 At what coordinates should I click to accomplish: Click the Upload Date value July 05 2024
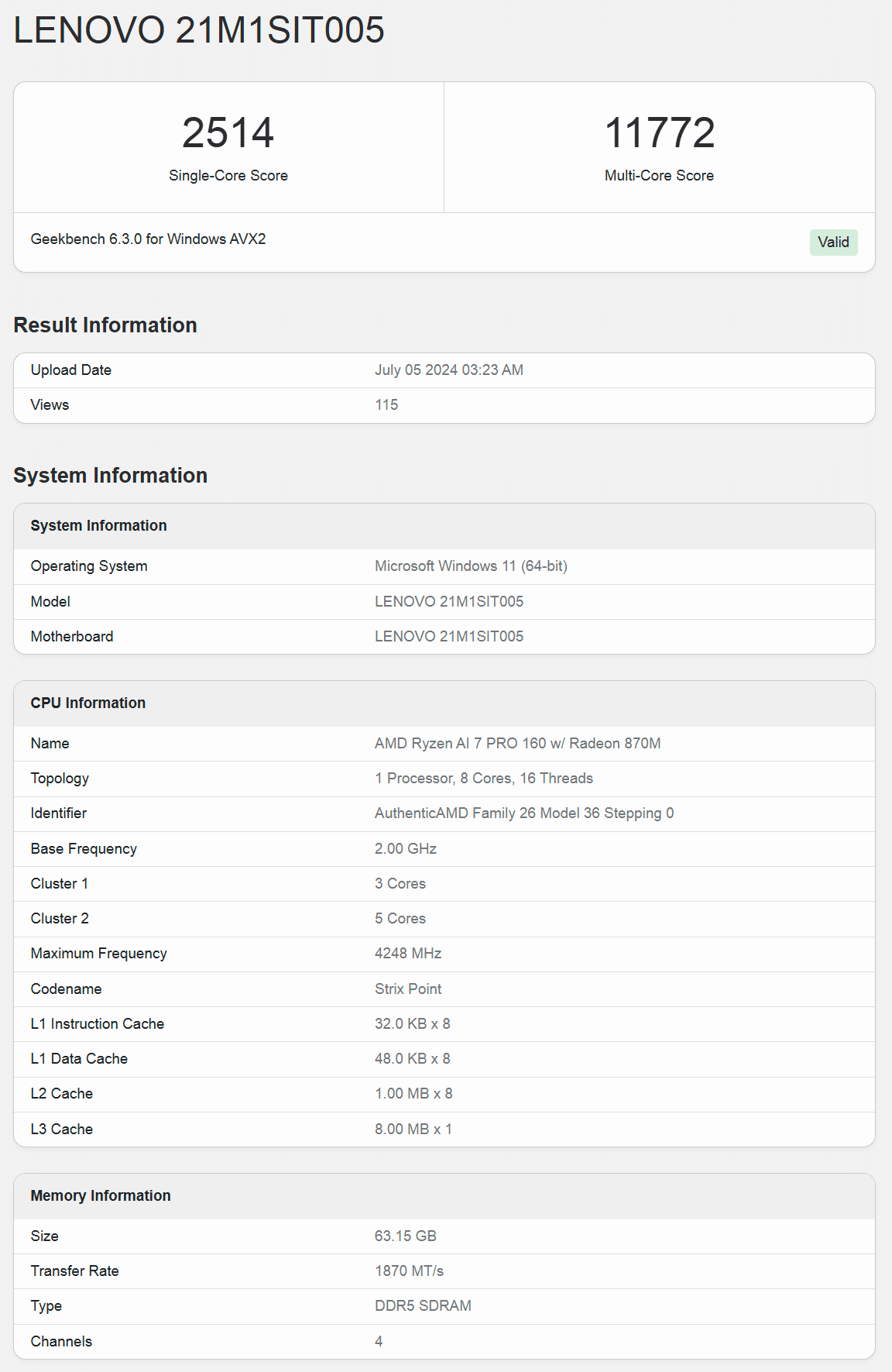(449, 370)
